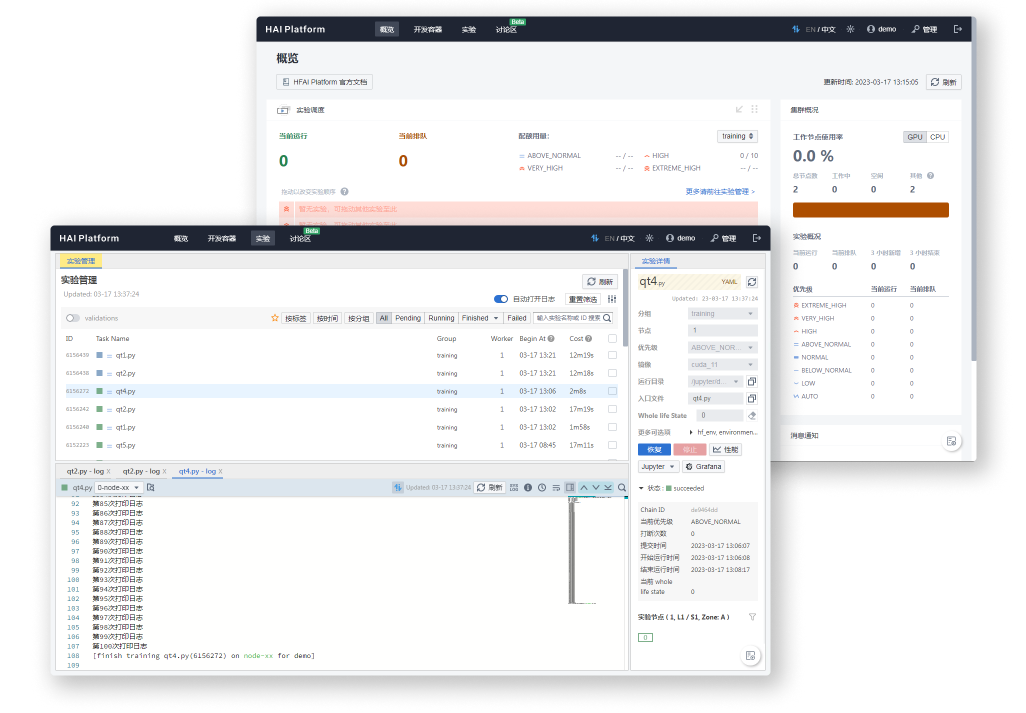The width and height of the screenshot is (1026, 713).
Task: Click the word wrap icon in log toolbar
Action: coord(556,487)
